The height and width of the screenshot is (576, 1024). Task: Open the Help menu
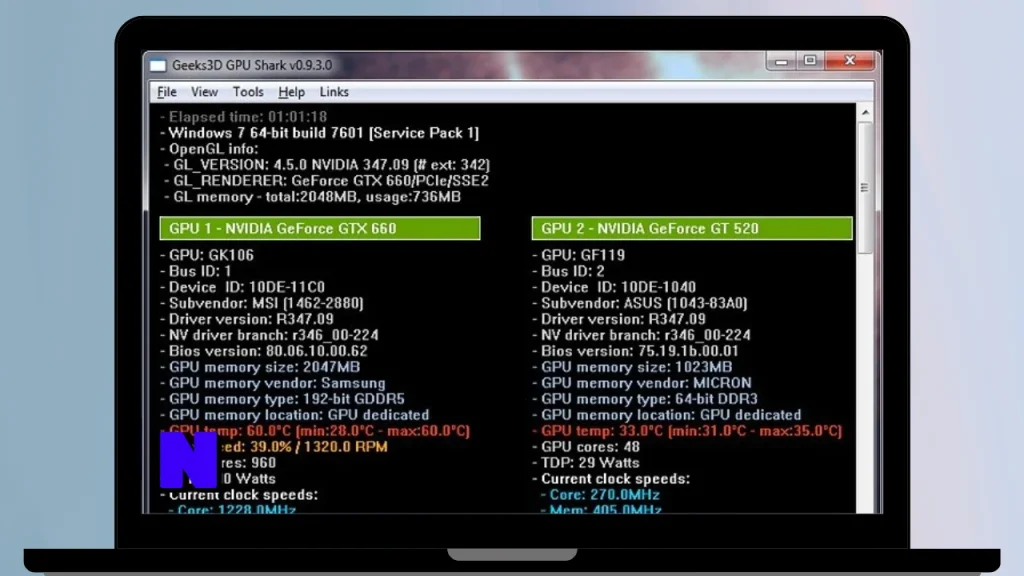pos(291,92)
